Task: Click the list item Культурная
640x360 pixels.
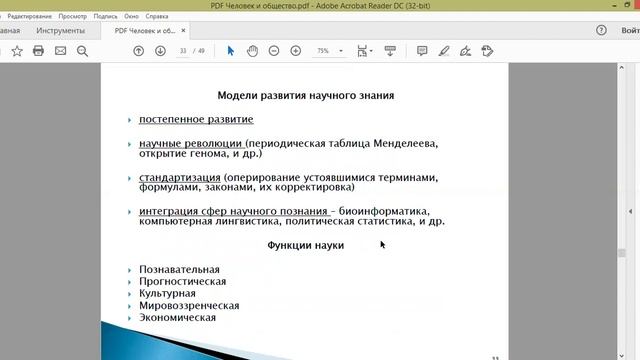Action: click(167, 293)
